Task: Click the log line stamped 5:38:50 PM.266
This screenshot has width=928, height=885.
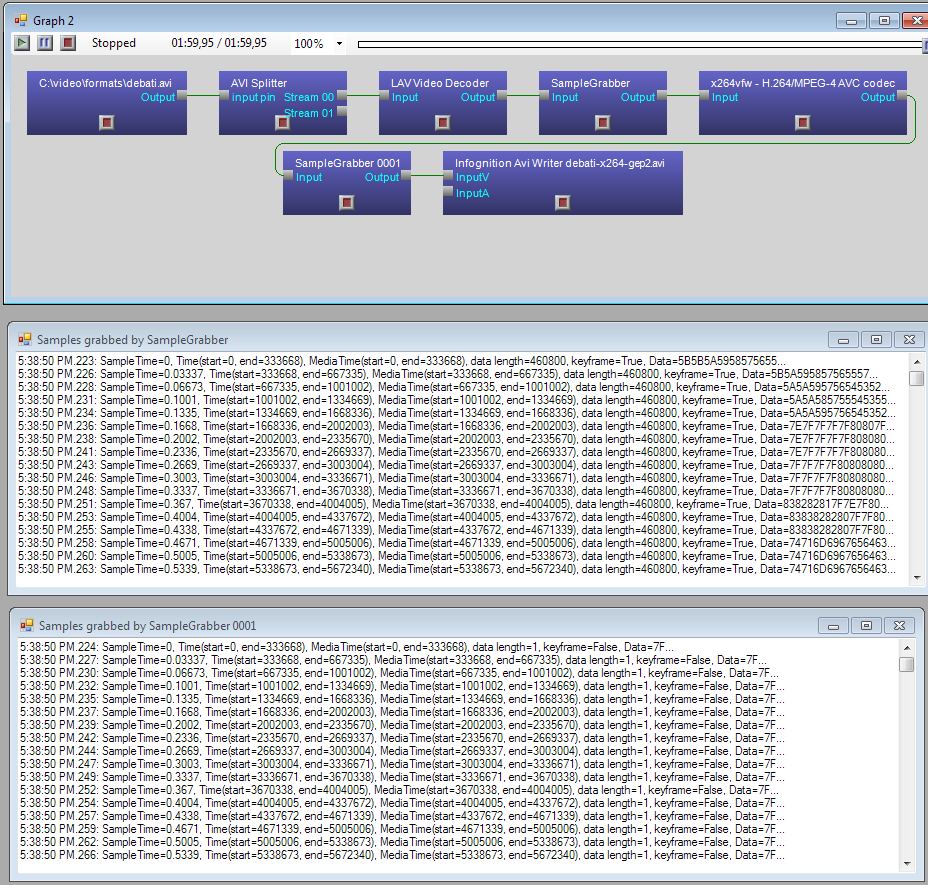Action: click(x=402, y=855)
